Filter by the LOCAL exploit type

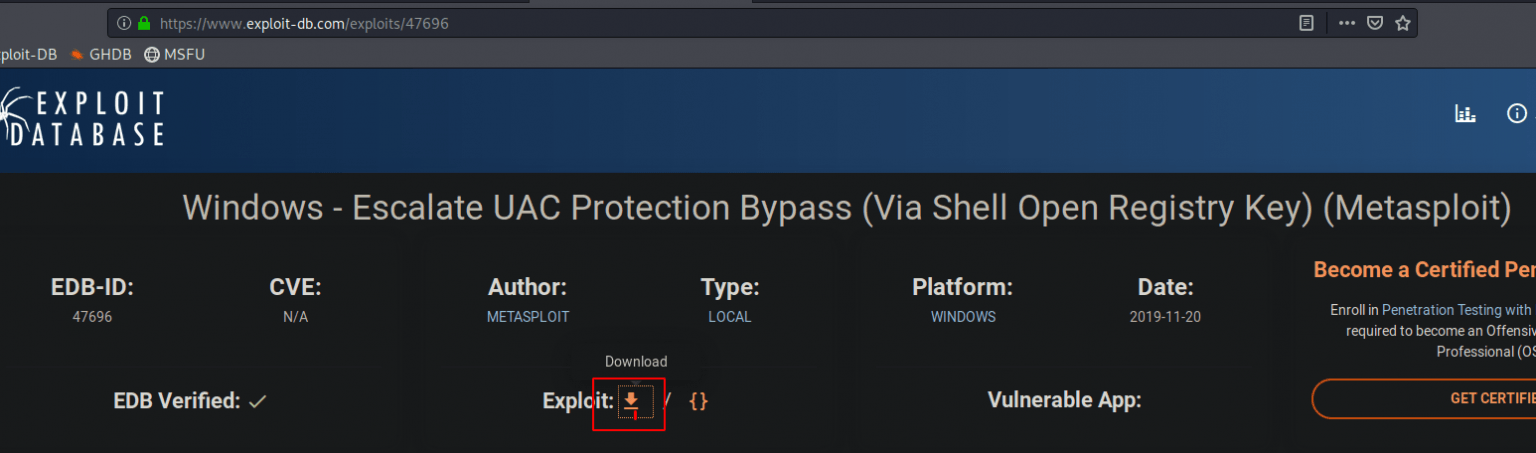729,317
